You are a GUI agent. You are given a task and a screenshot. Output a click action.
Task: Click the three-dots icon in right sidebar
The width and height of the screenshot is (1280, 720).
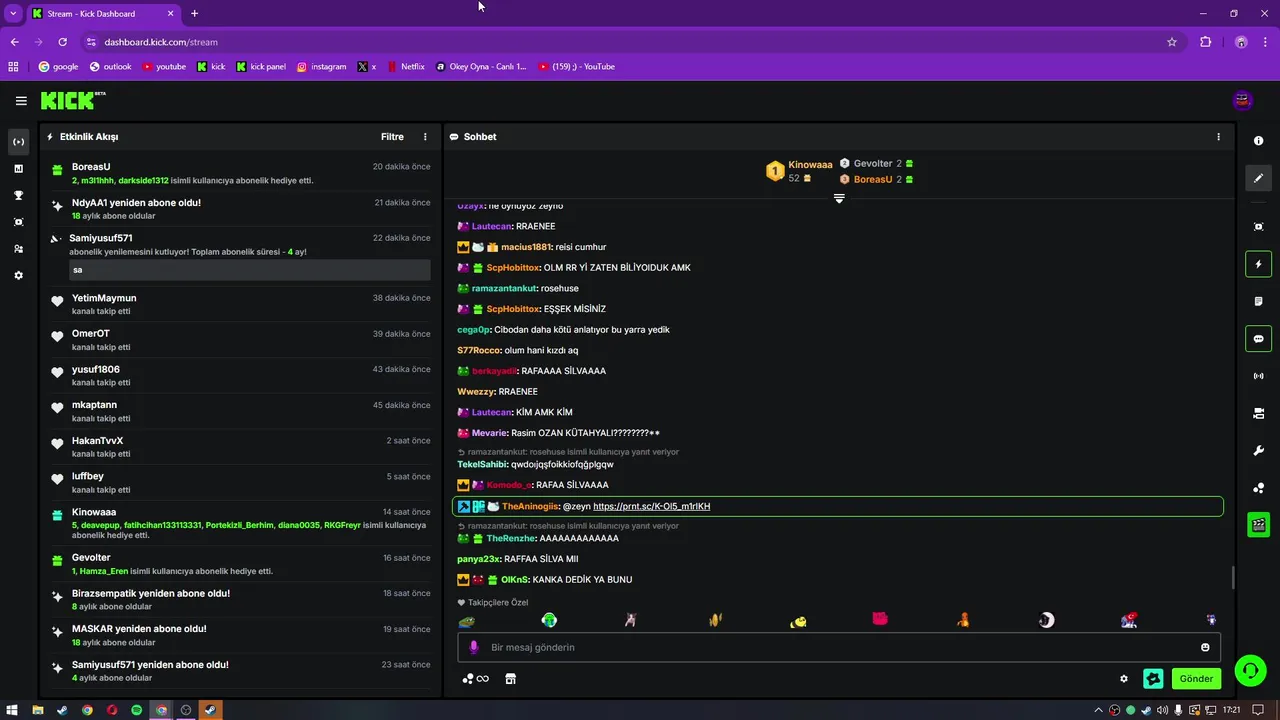point(1258,488)
